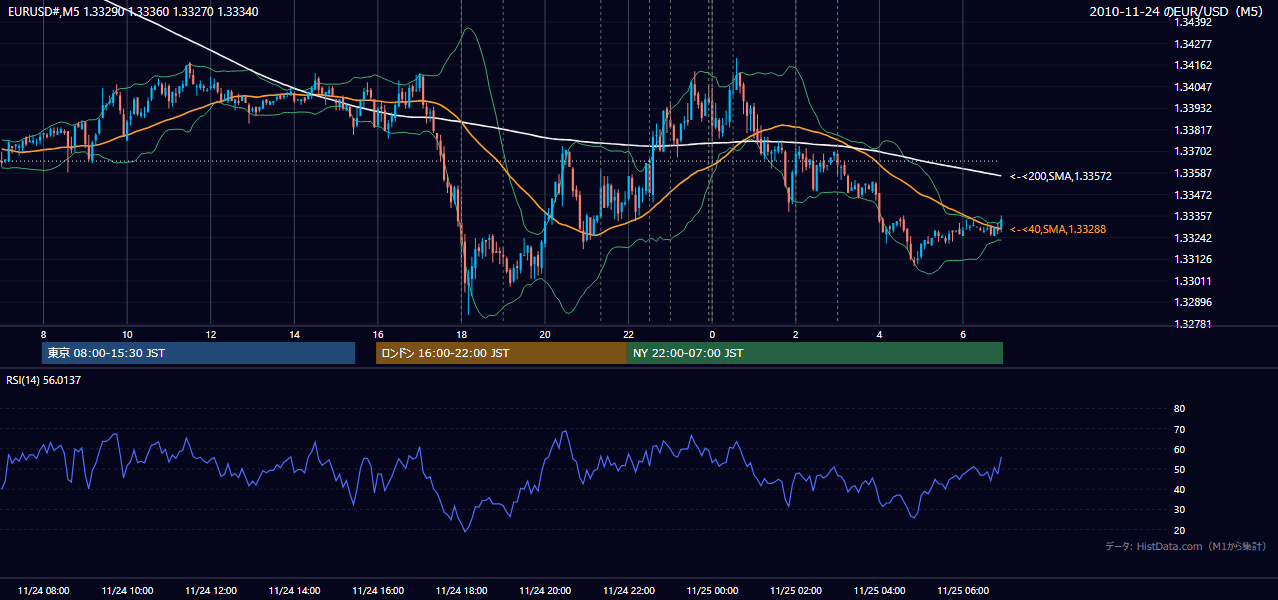Click price axis value 1.33702
The height and width of the screenshot is (600, 1278).
tap(1194, 152)
